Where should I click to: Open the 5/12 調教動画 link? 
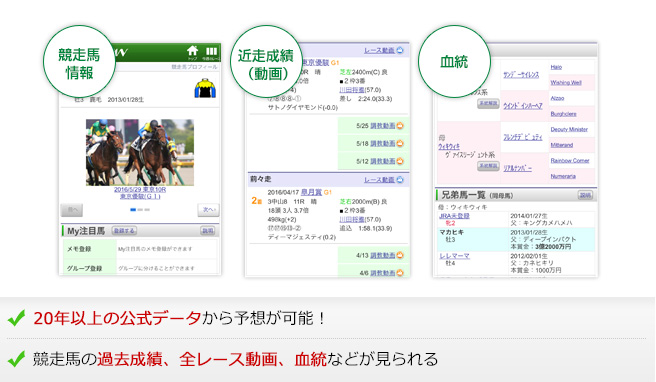[382, 161]
